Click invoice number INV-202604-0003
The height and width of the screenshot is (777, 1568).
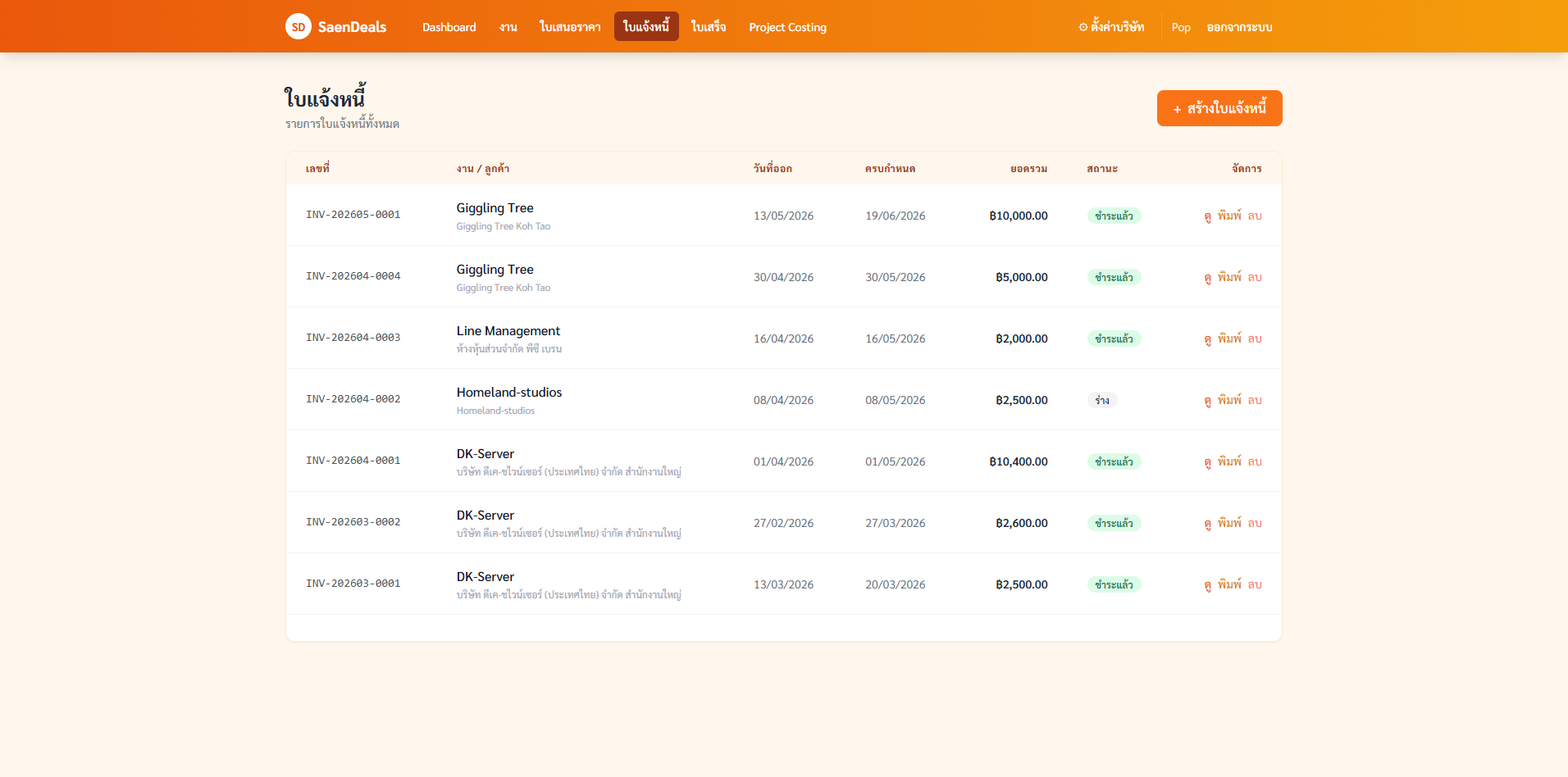pyautogui.click(x=353, y=338)
